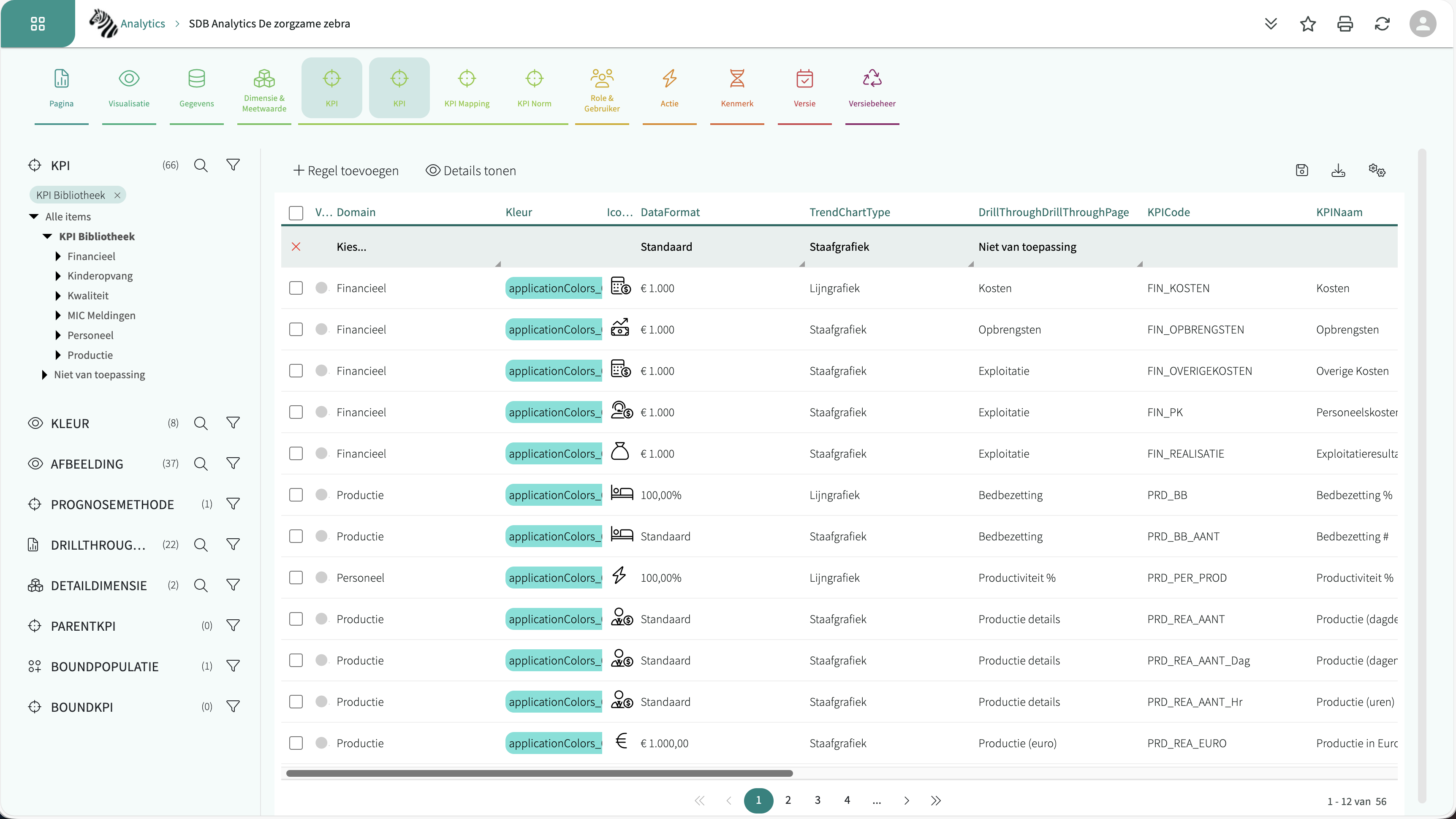Image resolution: width=1456 pixels, height=819 pixels.
Task: Expand the Financieel tree node
Action: point(58,257)
